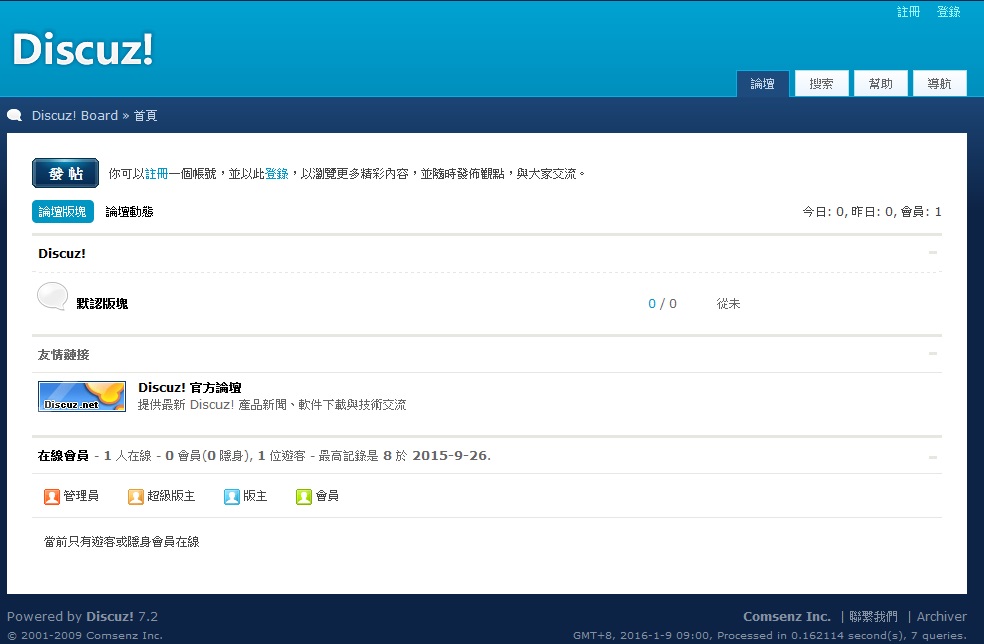Click the GMT+8 processing time footer text
984x644 pixels.
pyautogui.click(x=769, y=635)
